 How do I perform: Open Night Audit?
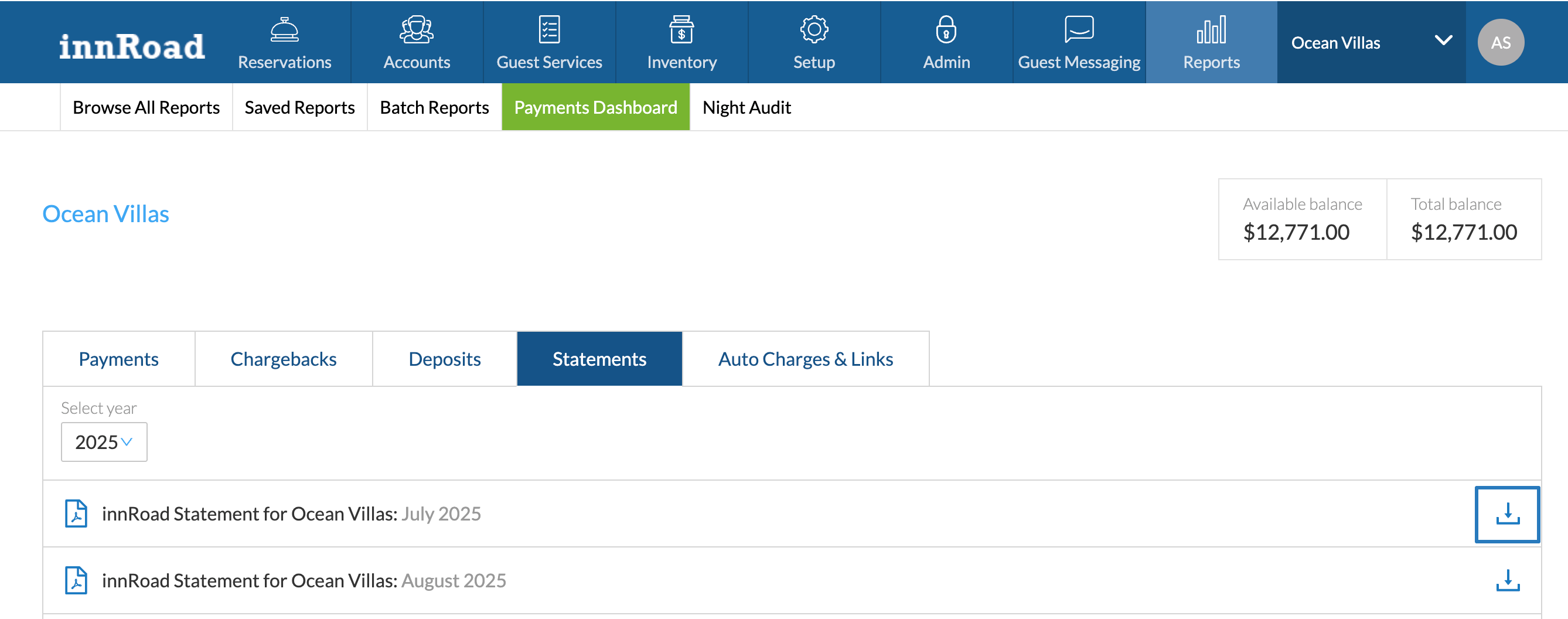[x=746, y=107]
